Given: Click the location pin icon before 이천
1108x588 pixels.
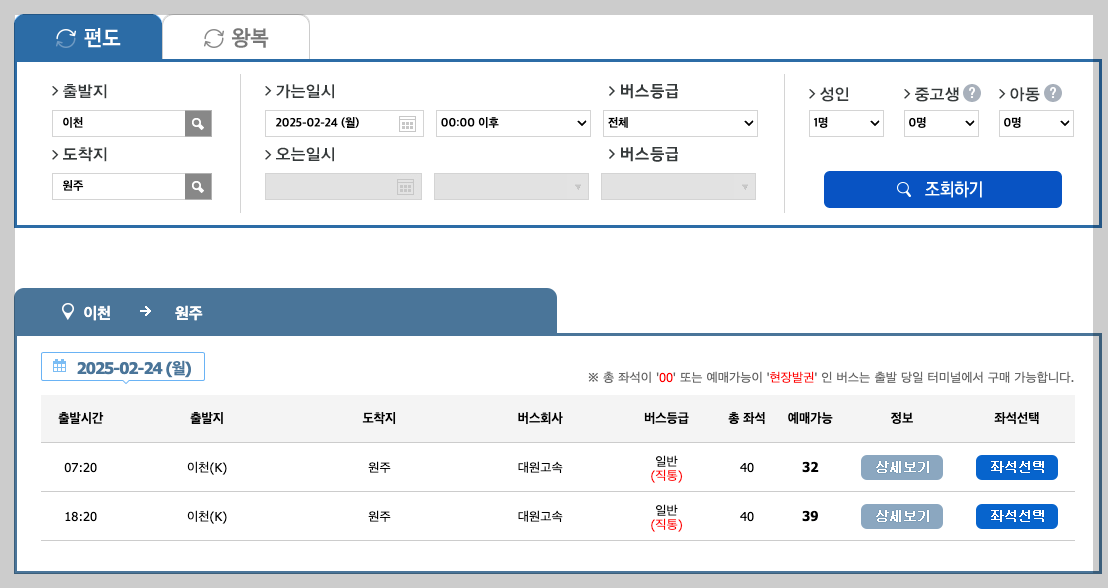Looking at the screenshot, I should (66, 312).
